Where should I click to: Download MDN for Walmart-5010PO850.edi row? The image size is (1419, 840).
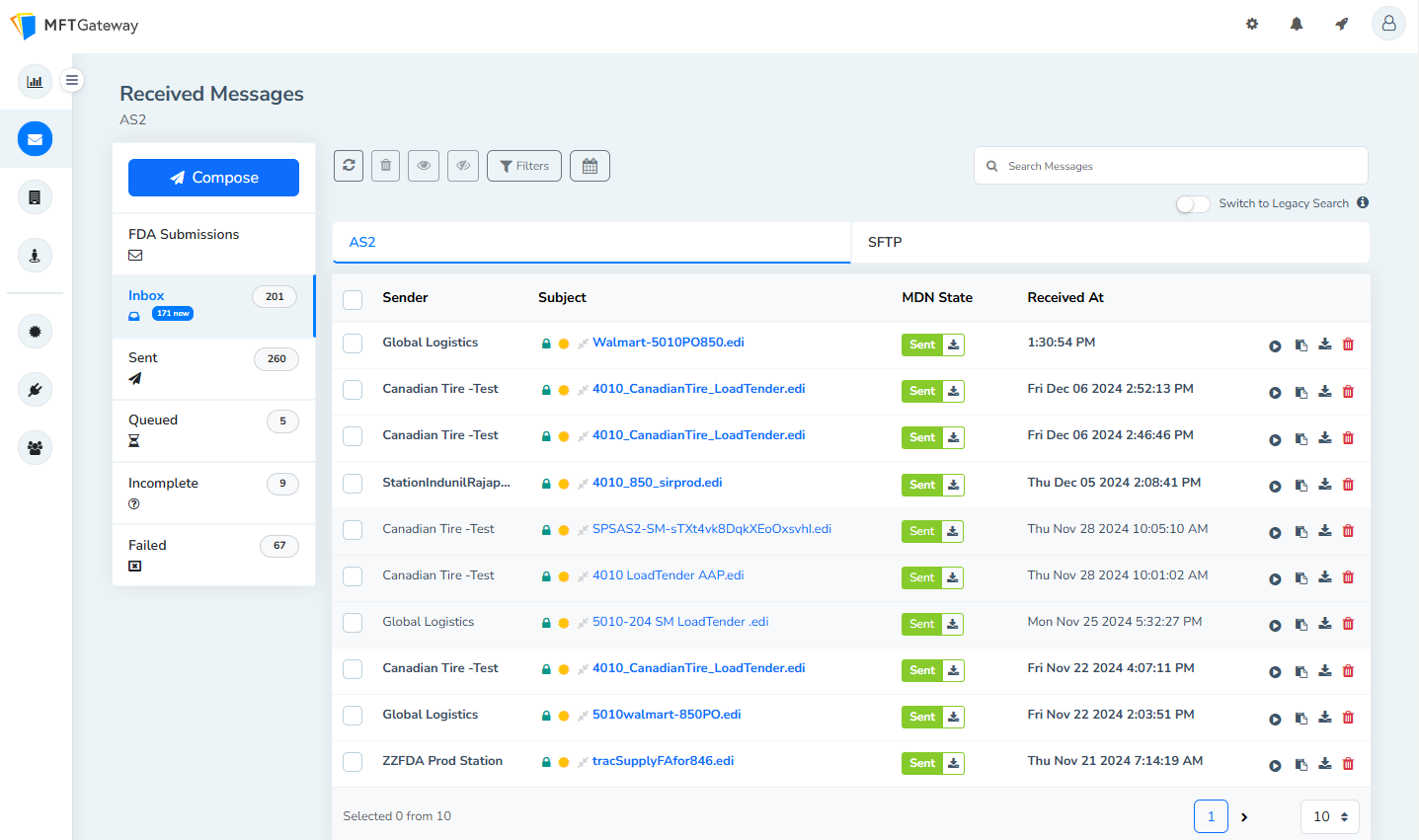[x=953, y=344]
